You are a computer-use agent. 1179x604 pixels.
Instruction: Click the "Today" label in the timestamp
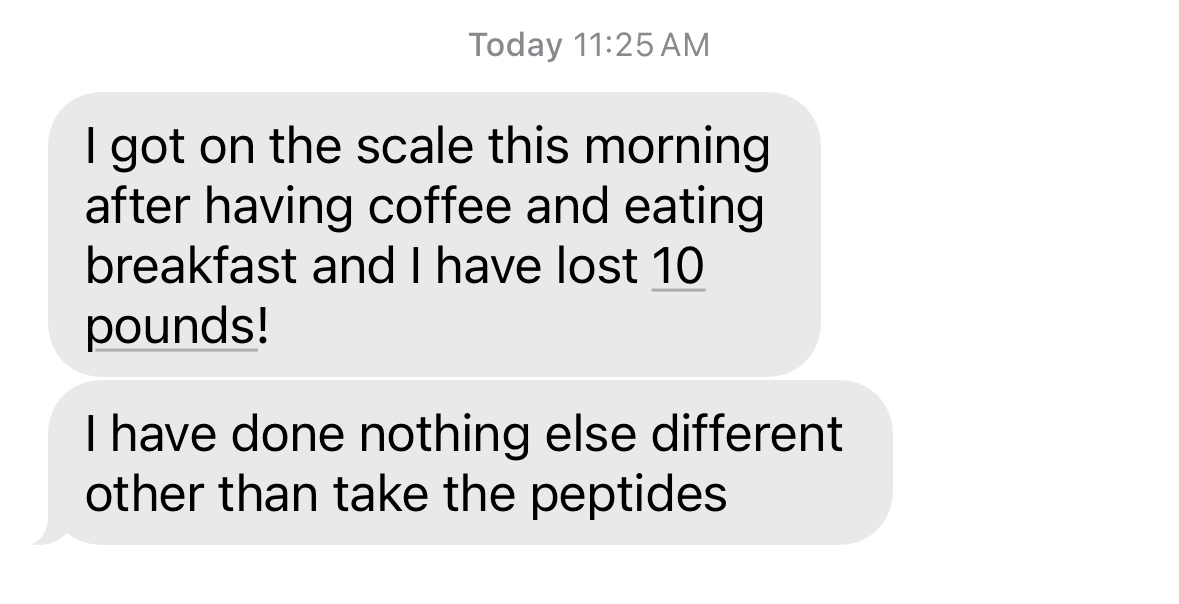[x=516, y=46]
